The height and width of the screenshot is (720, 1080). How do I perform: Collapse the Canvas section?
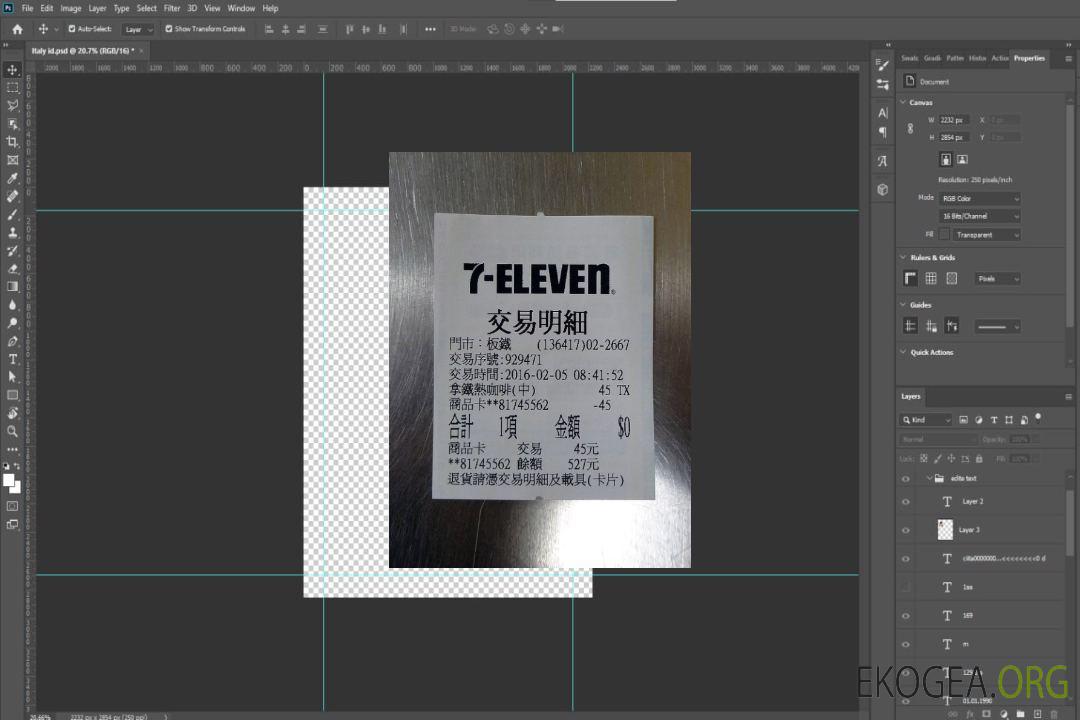(903, 103)
